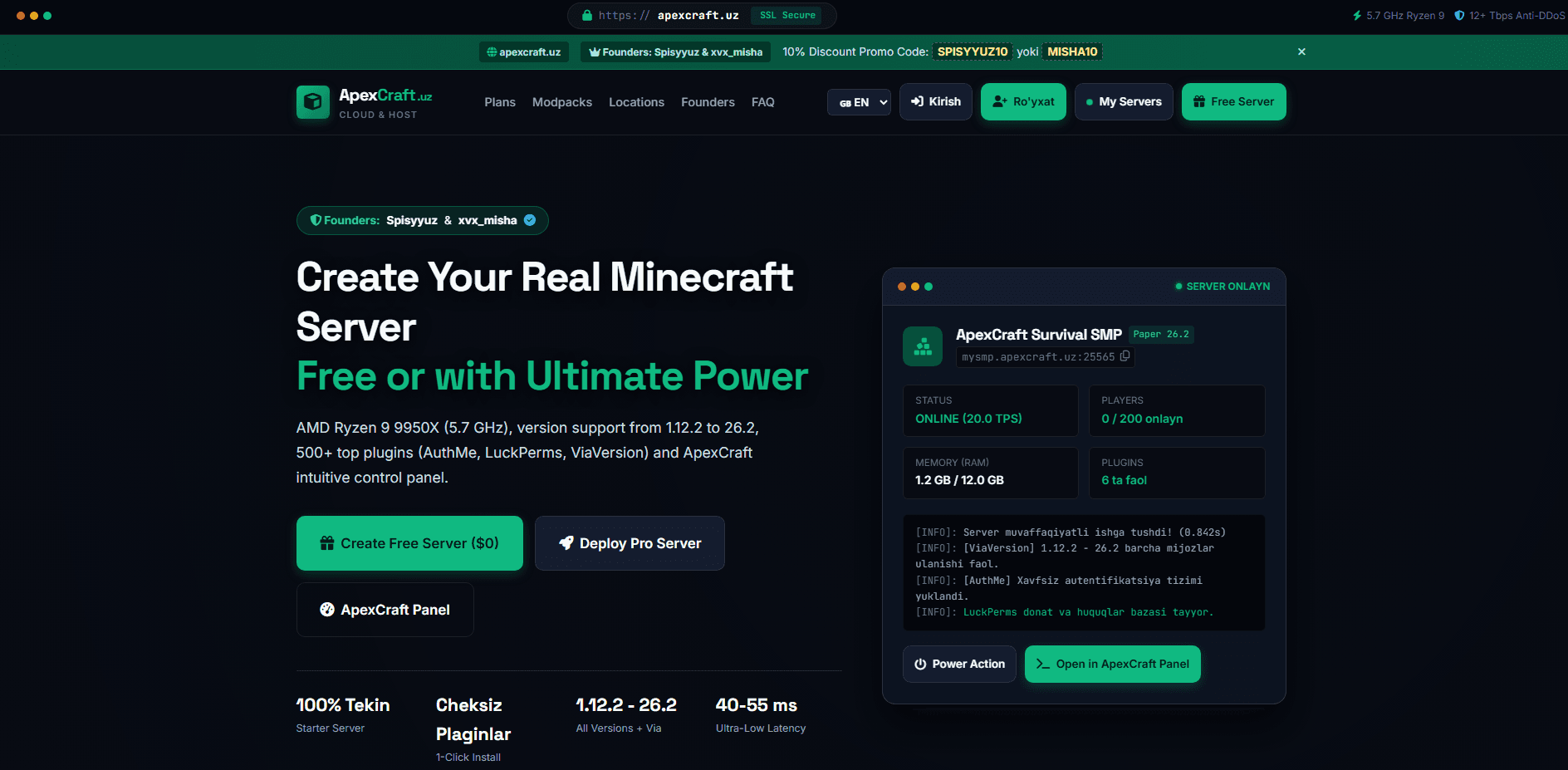Click the green server blocks icon
The height and width of the screenshot is (770, 1568).
point(923,346)
